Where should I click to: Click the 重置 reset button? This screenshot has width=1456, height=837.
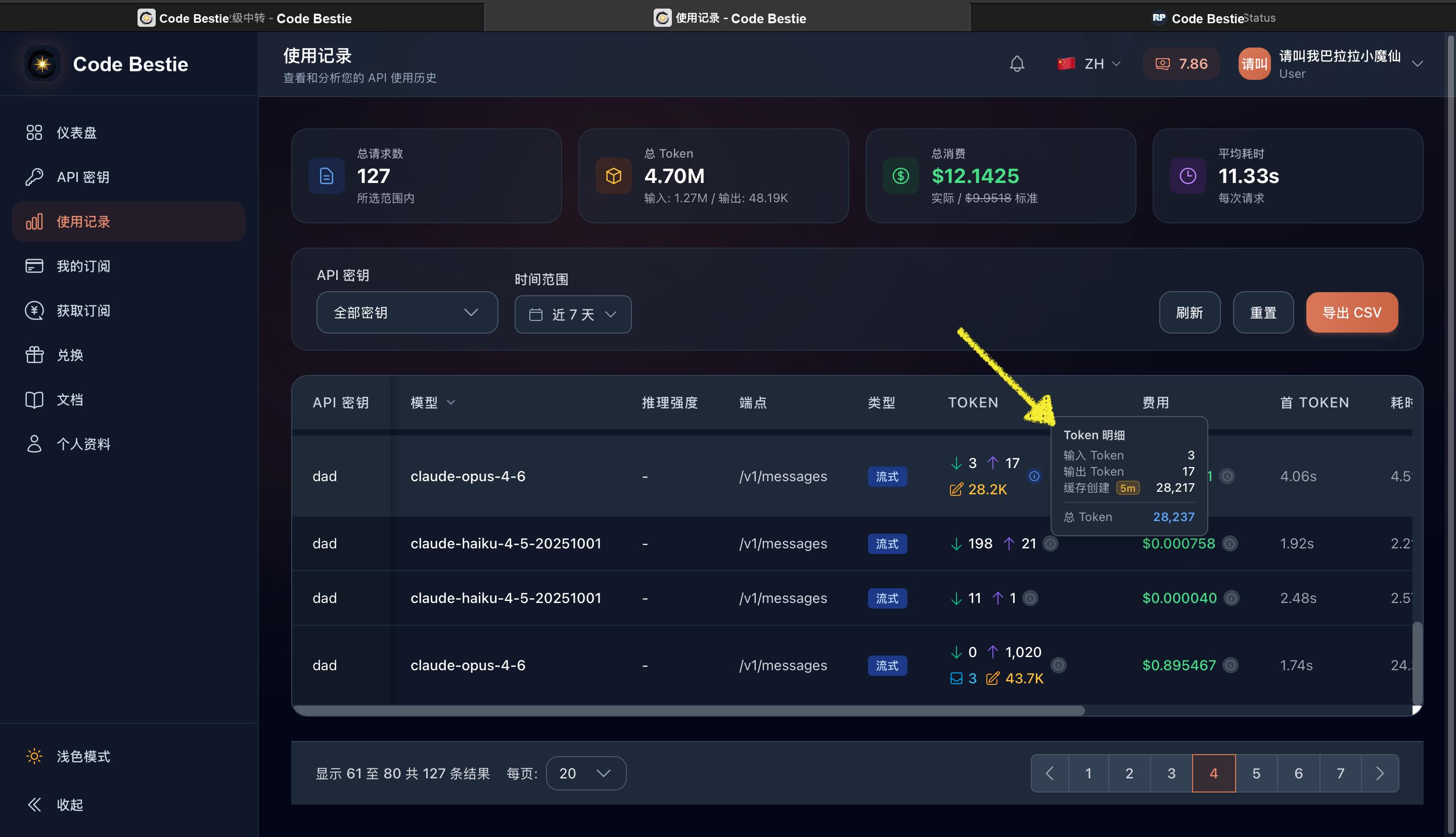coord(1263,313)
